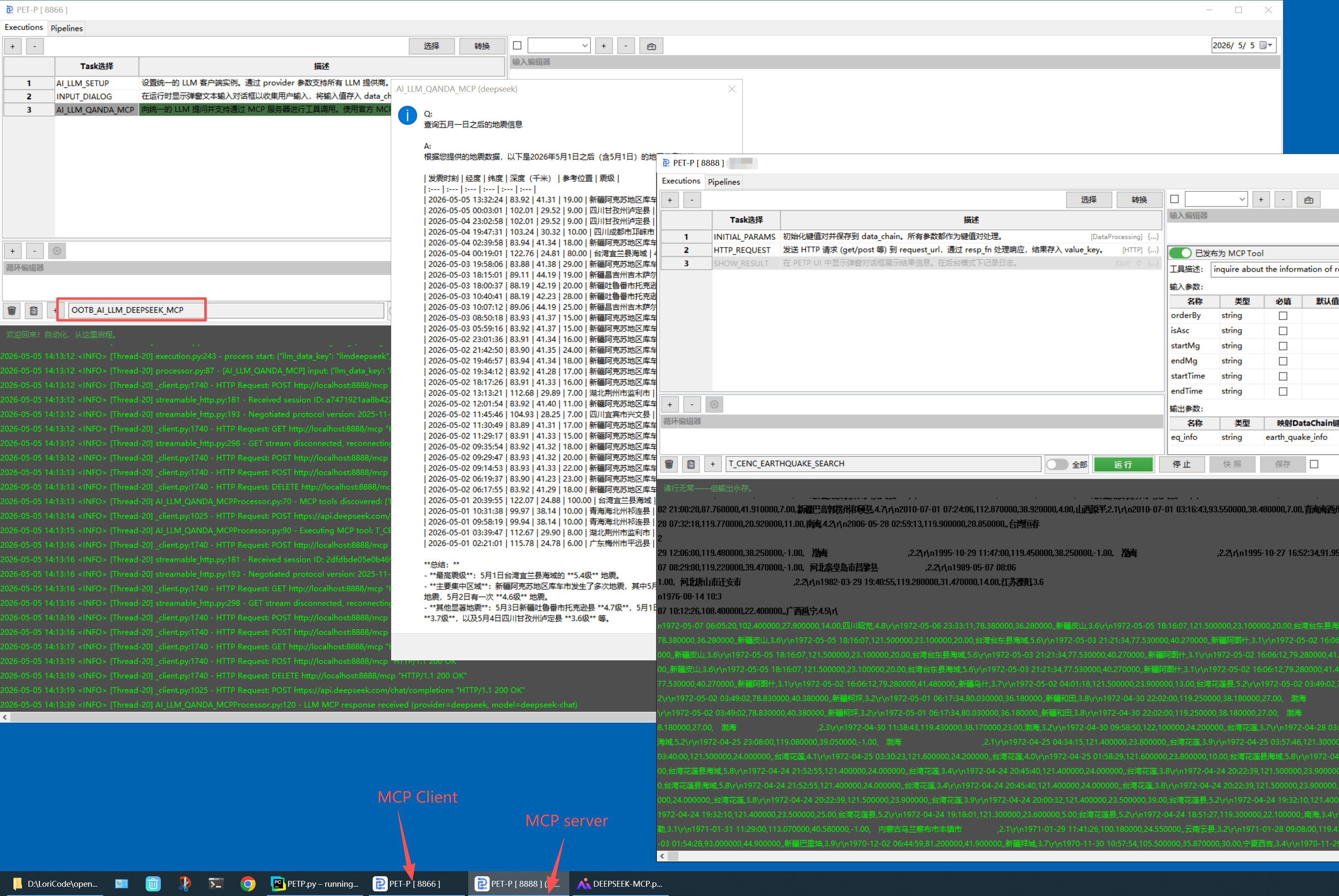Open loop settings gear in window 8888

click(714, 404)
